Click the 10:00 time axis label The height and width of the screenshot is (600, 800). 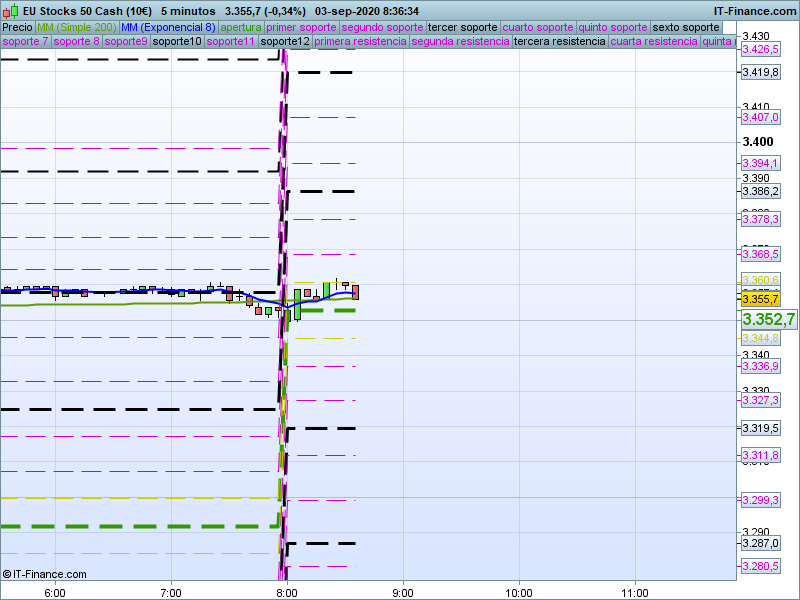[x=519, y=593]
